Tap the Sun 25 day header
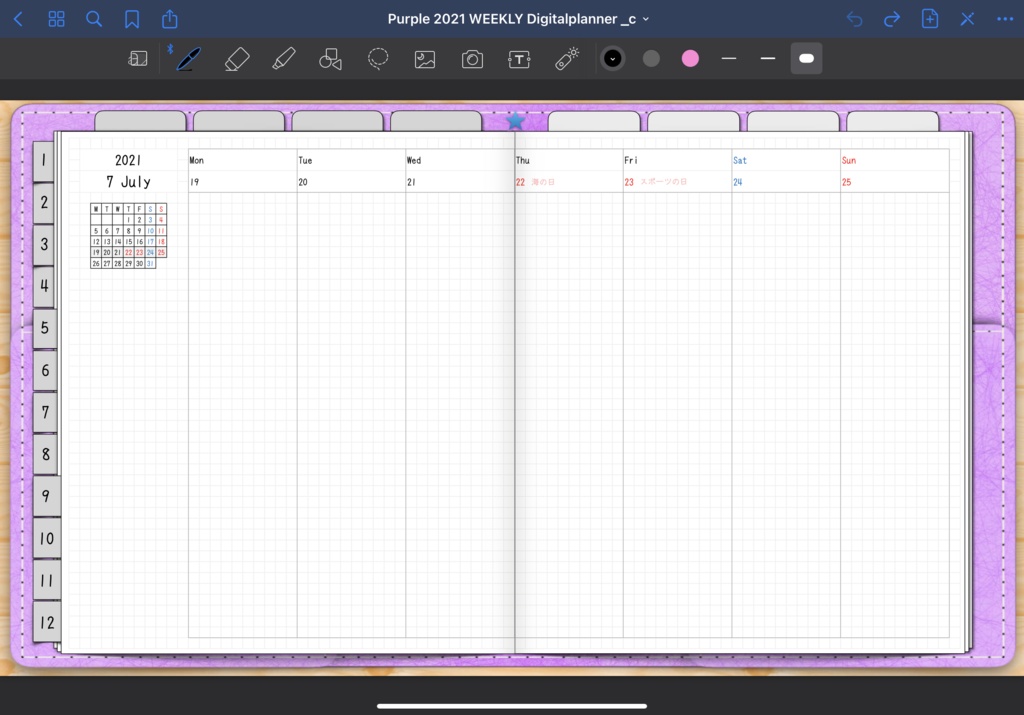 [895, 171]
